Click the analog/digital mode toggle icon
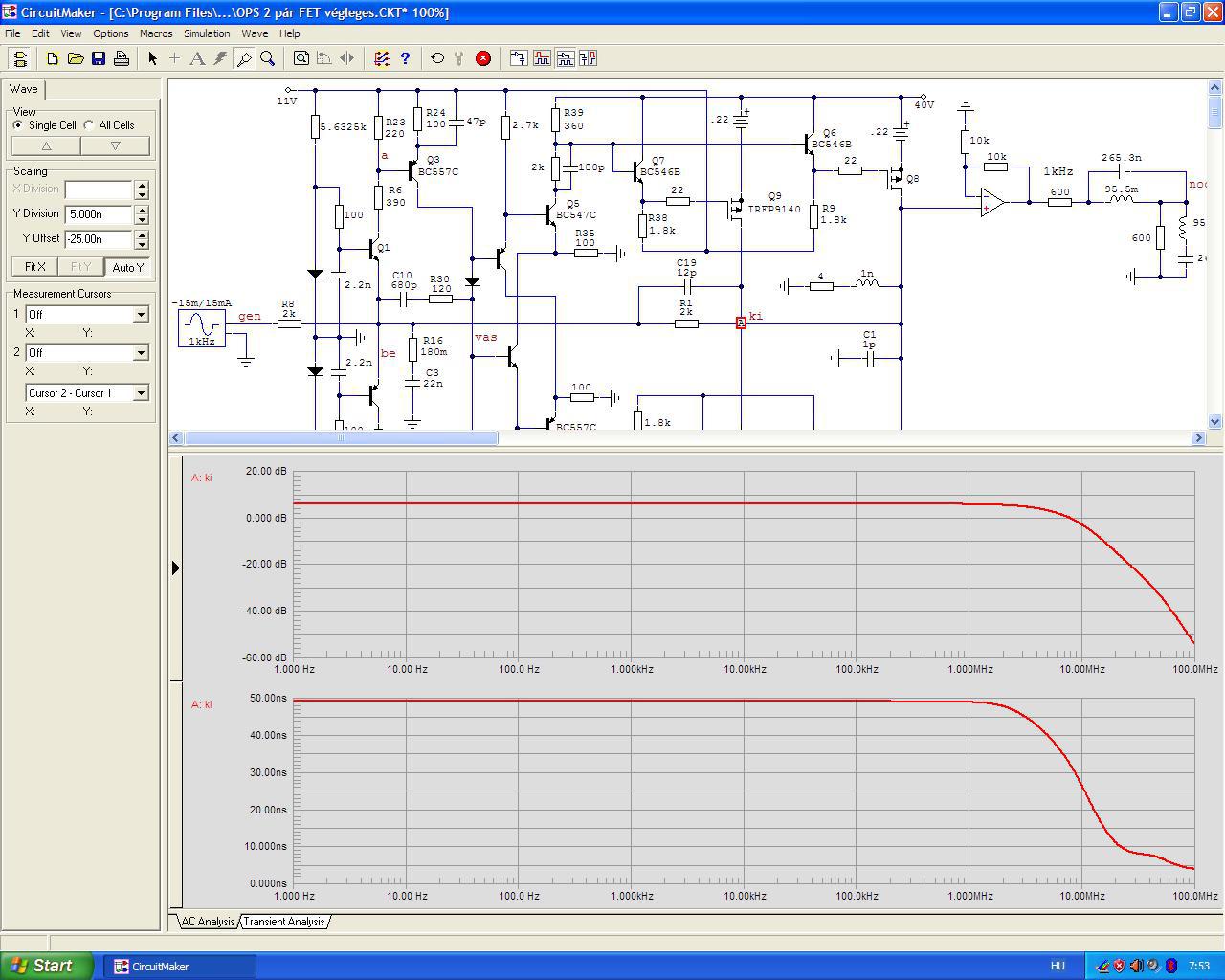1225x980 pixels. tap(519, 58)
